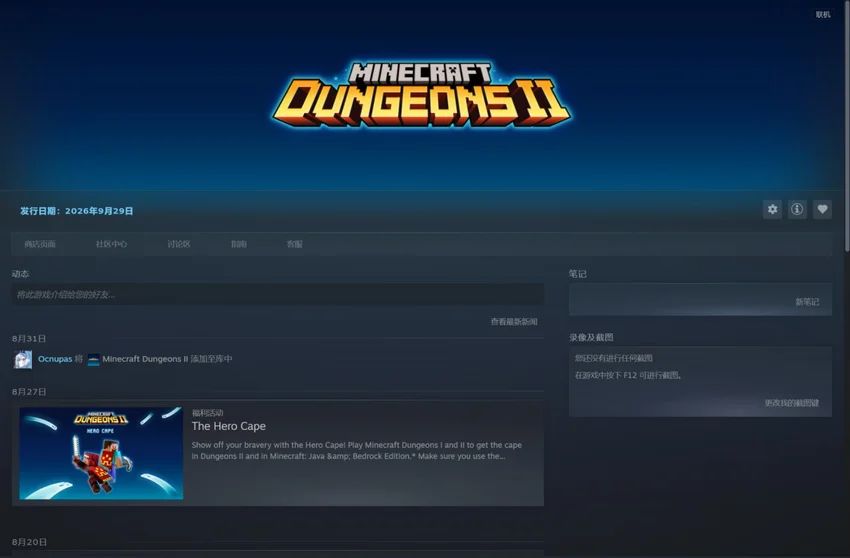Viewport: 850px width, 558px height.
Task: Click the vertical scrollbar on right edge
Action: pos(847,127)
